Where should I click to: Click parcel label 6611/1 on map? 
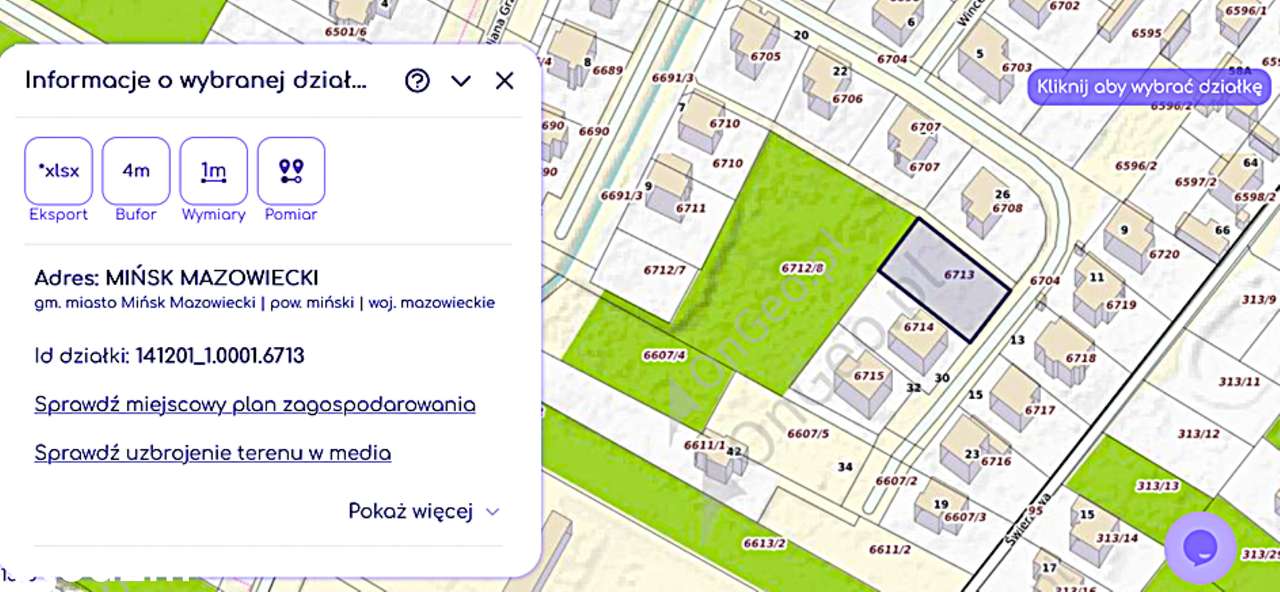[704, 445]
